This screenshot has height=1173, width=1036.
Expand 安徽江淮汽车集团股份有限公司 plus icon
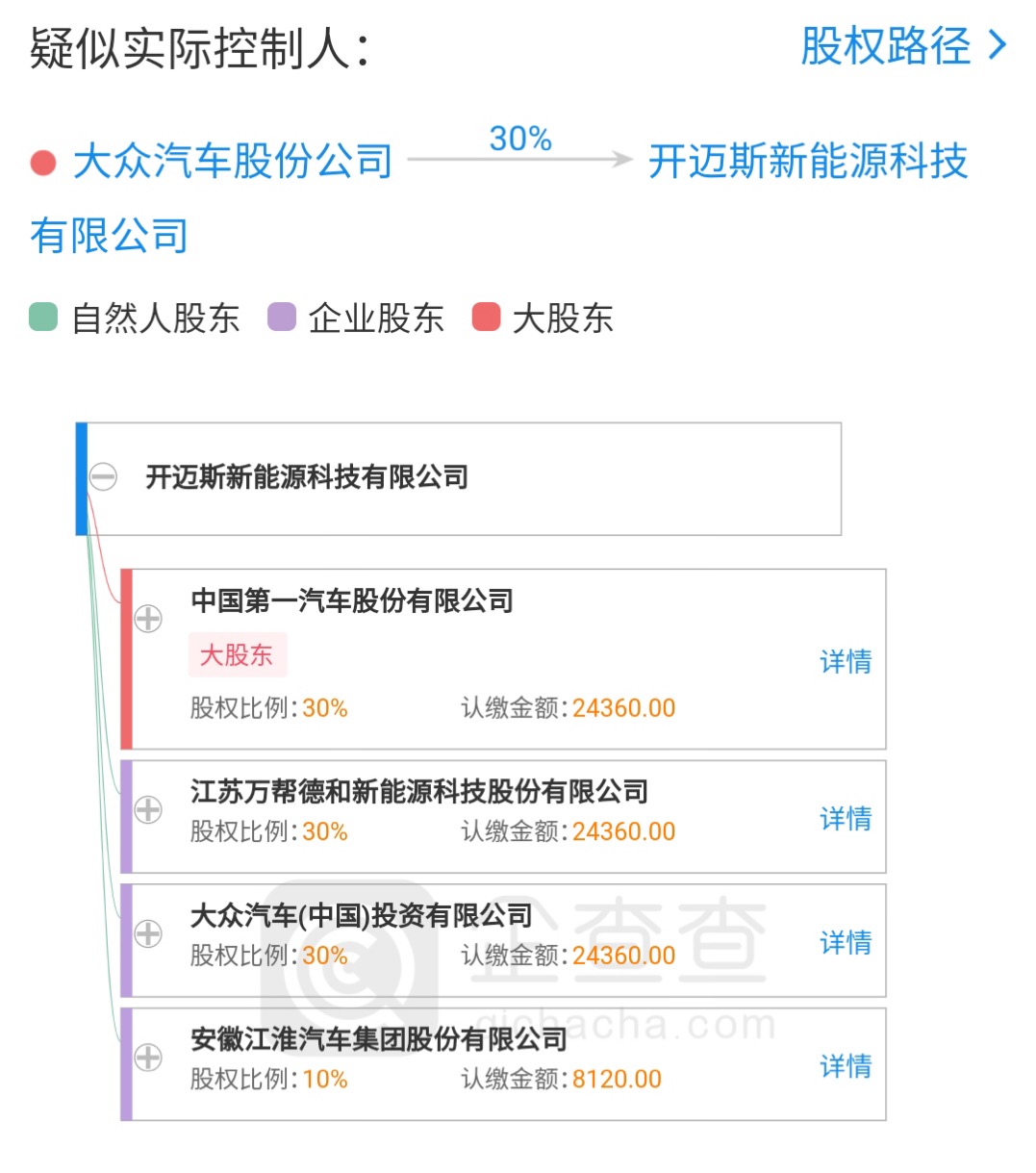click(x=148, y=1058)
